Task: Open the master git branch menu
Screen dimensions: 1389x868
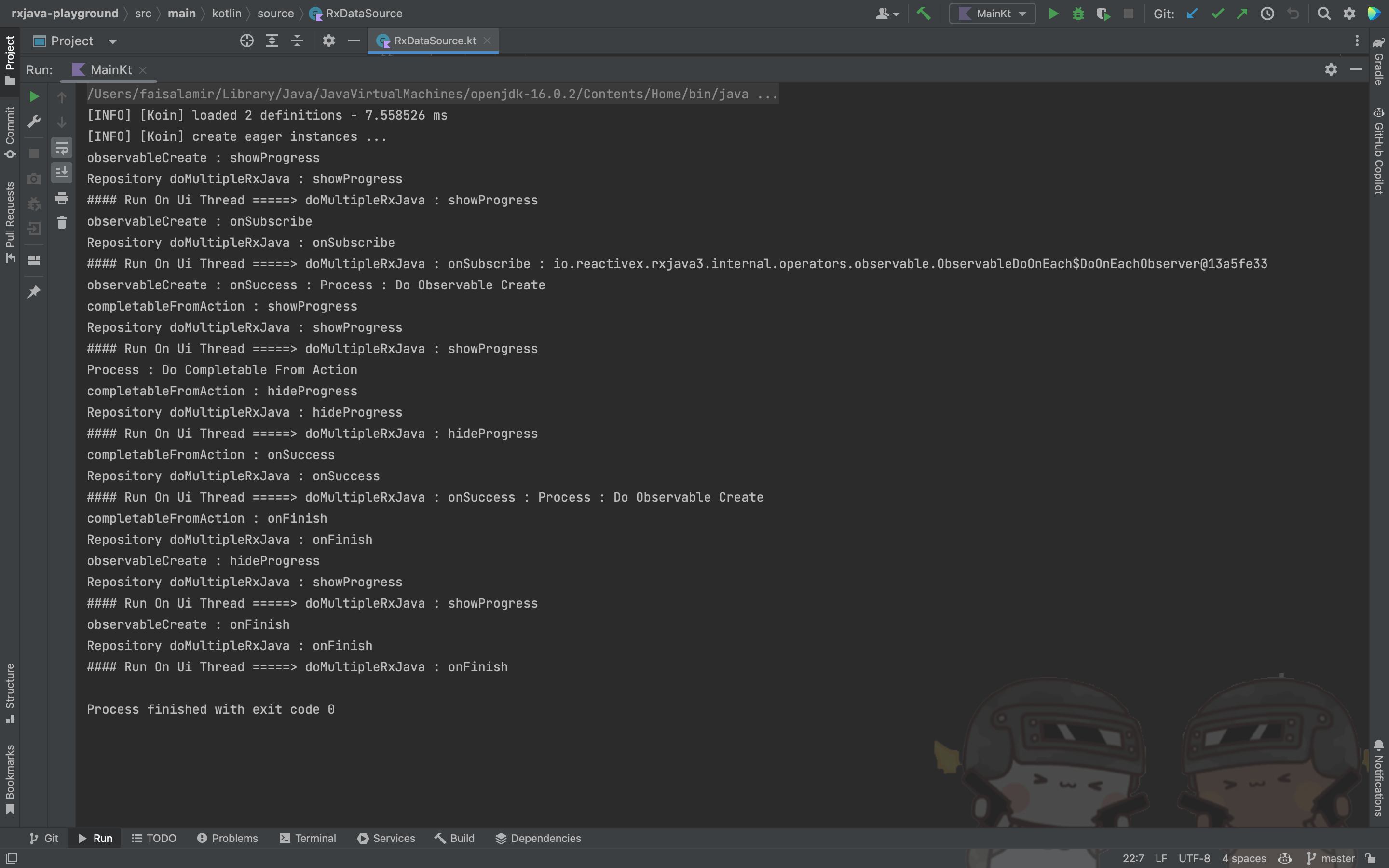Action: coord(1332,858)
